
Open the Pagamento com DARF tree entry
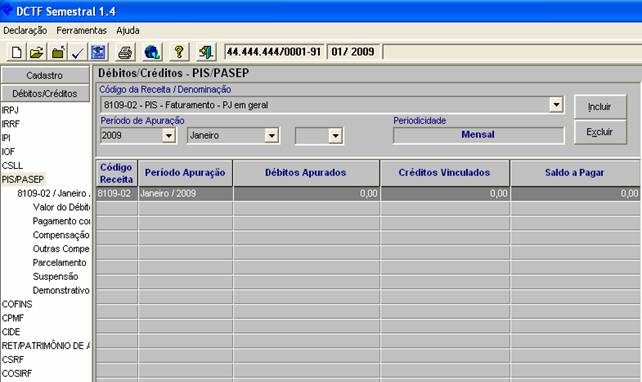pyautogui.click(x=61, y=221)
